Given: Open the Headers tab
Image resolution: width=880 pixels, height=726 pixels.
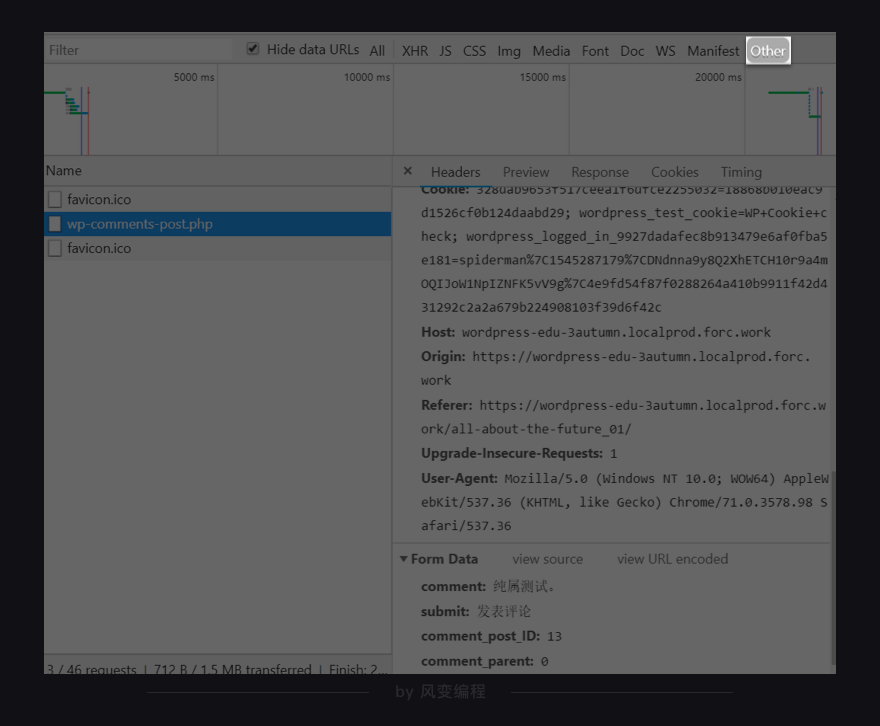Looking at the screenshot, I should tap(455, 172).
